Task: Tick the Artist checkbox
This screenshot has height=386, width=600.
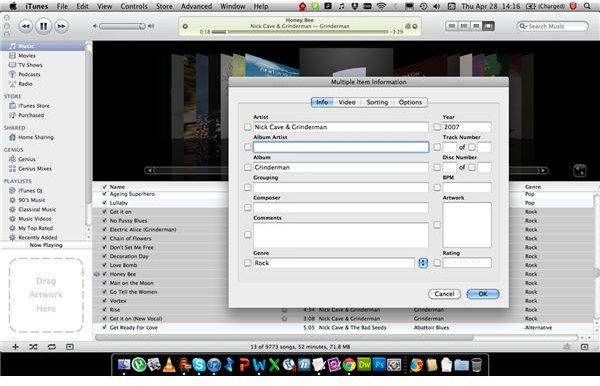Action: [x=248, y=127]
